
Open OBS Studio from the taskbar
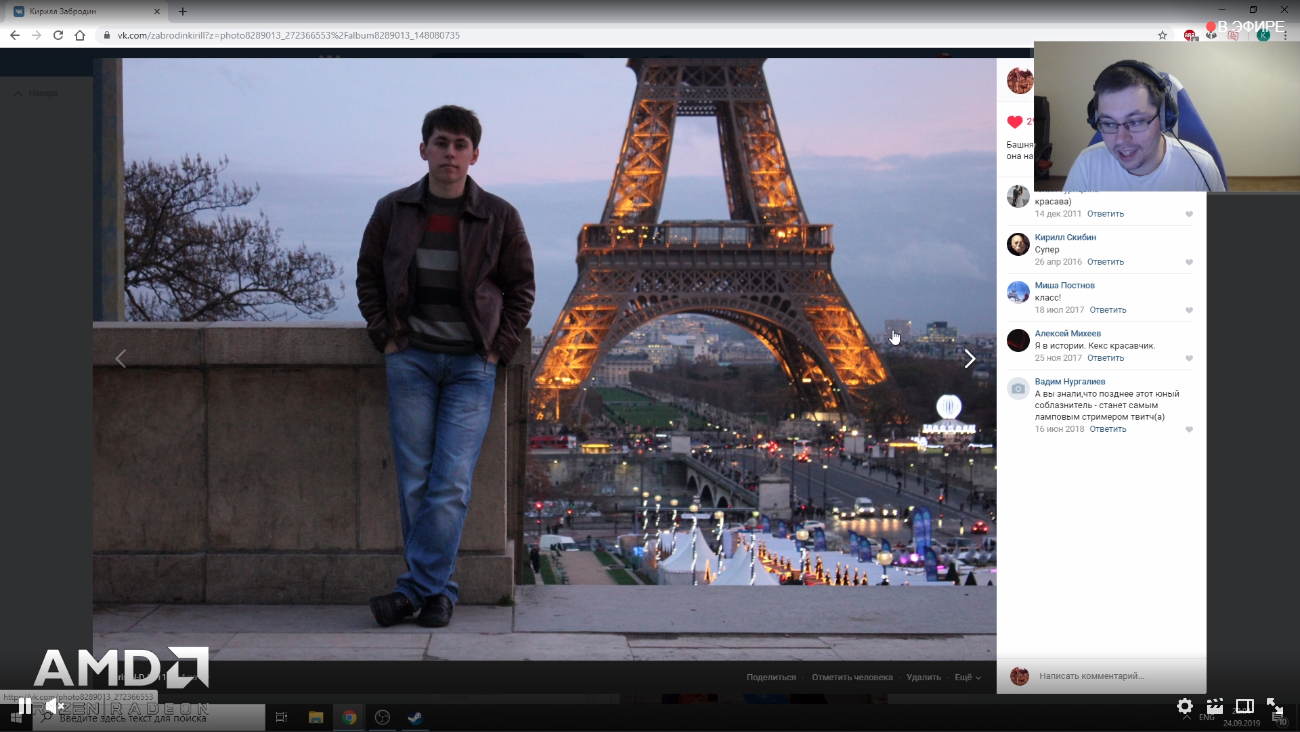381,717
